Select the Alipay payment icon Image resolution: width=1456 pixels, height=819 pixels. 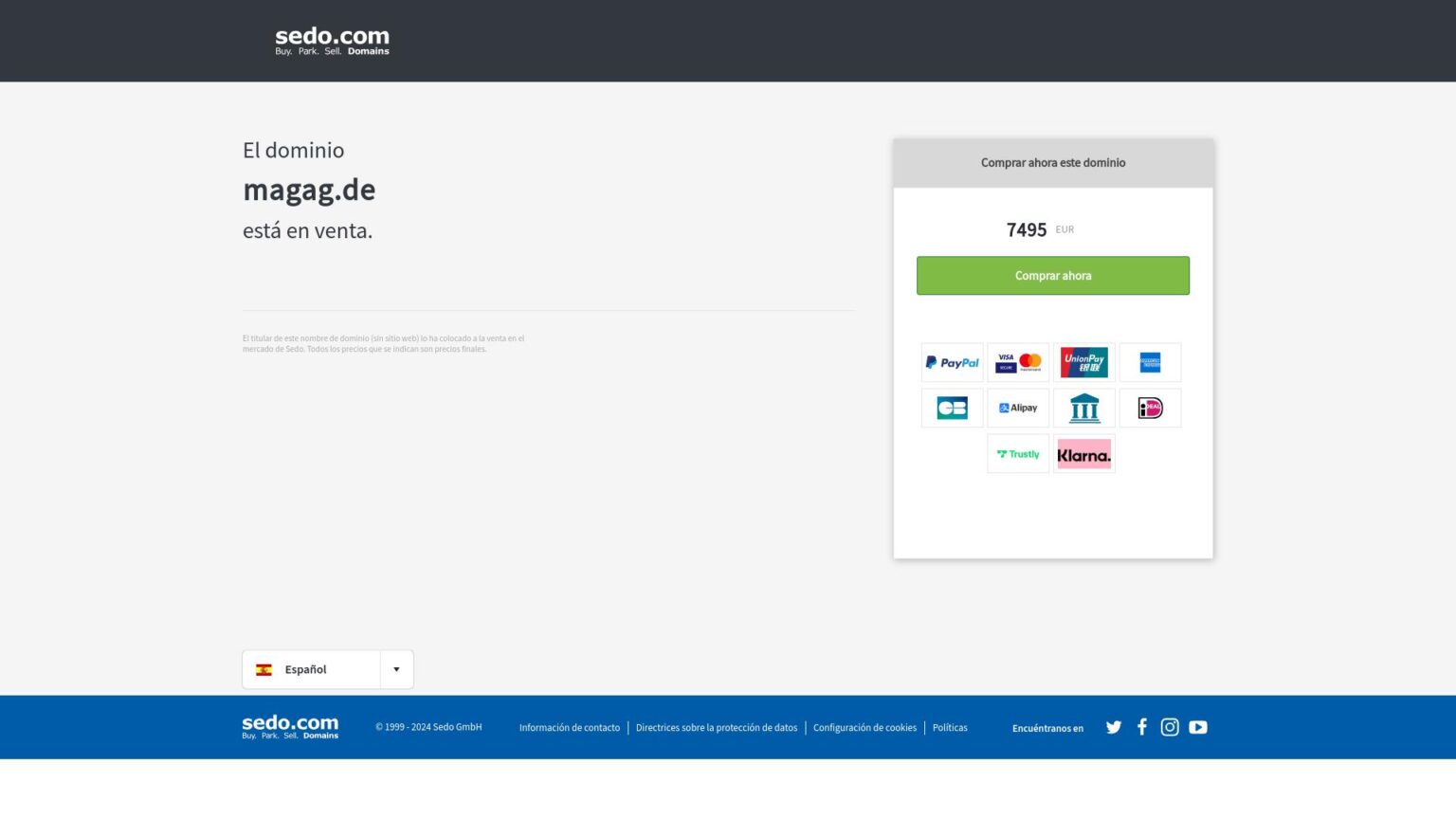(1018, 408)
